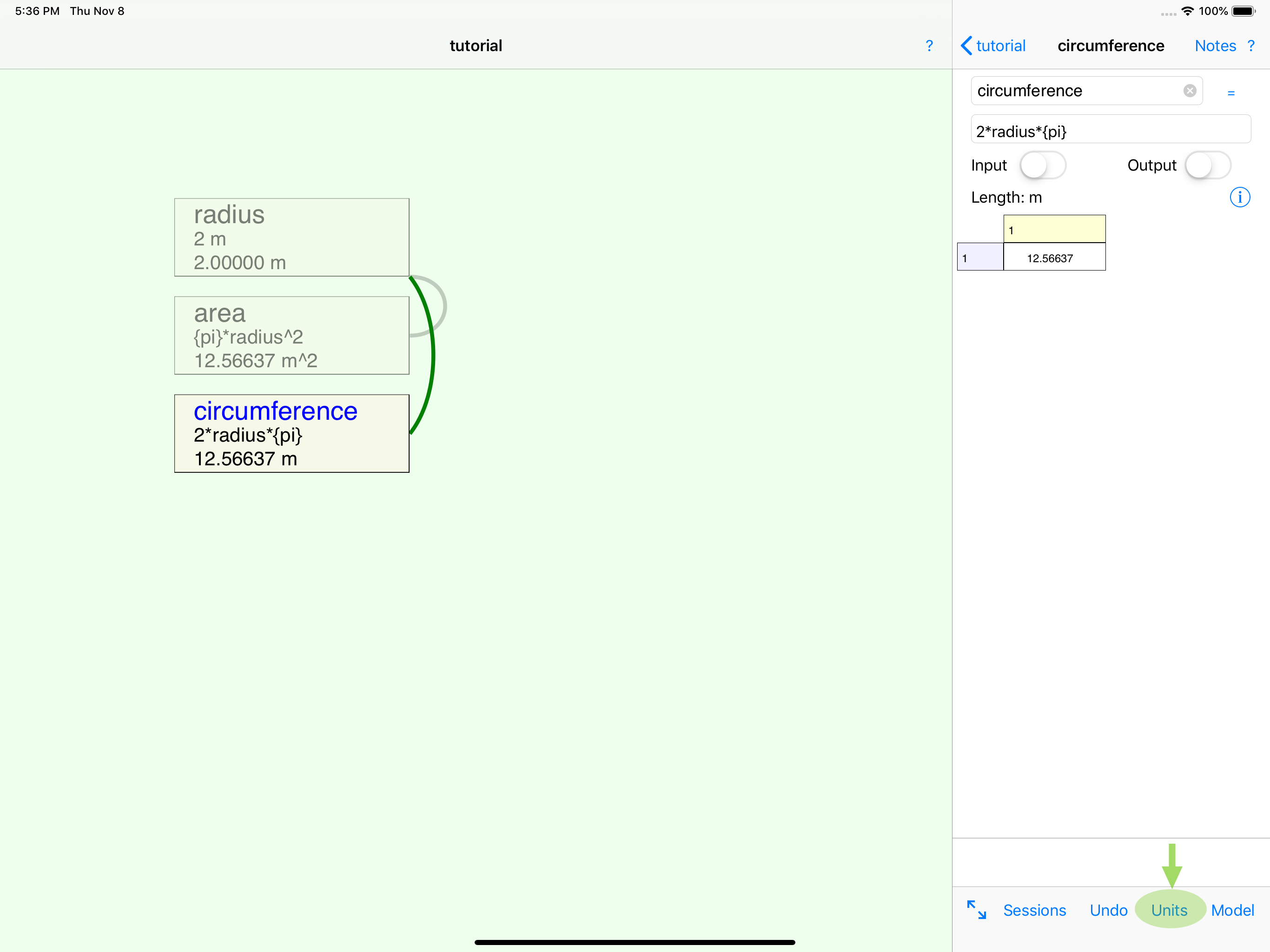Open the unit info icon for Length
1270x952 pixels.
[x=1240, y=198]
